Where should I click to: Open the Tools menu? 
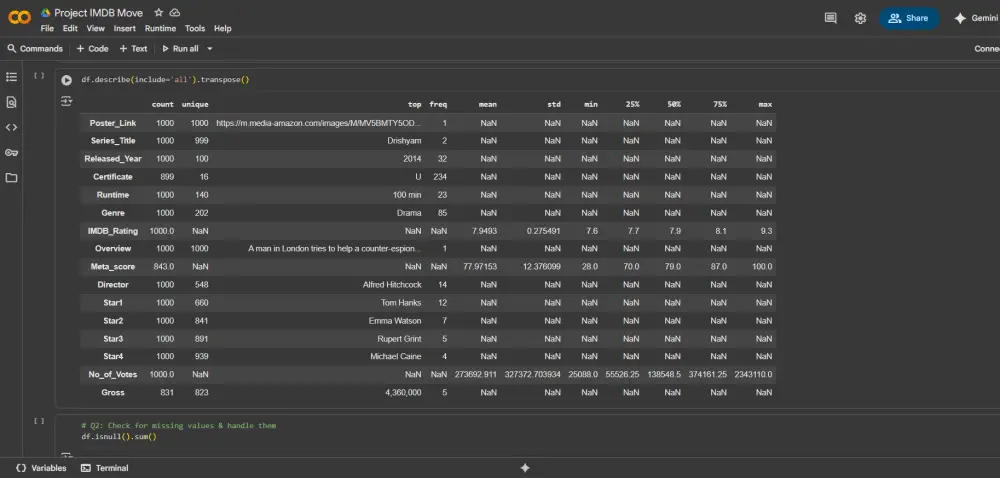click(195, 28)
